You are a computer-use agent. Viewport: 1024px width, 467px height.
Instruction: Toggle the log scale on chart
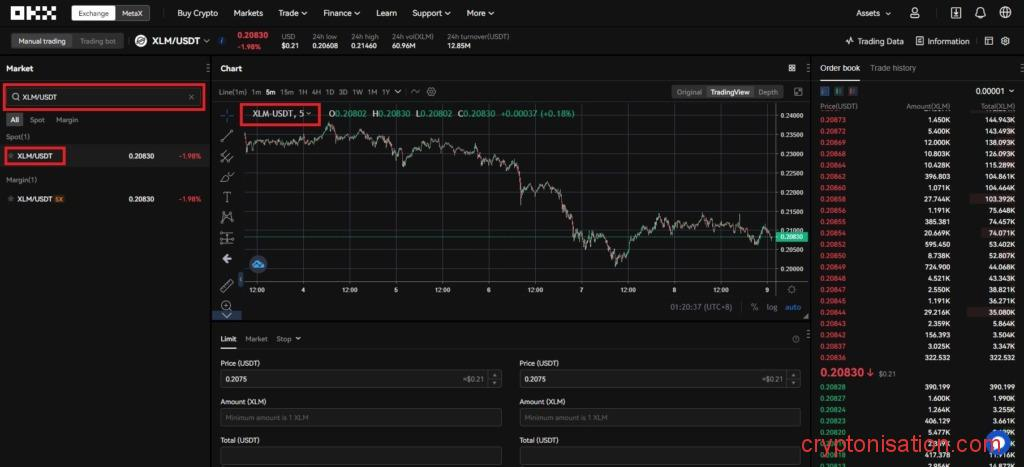click(772, 307)
